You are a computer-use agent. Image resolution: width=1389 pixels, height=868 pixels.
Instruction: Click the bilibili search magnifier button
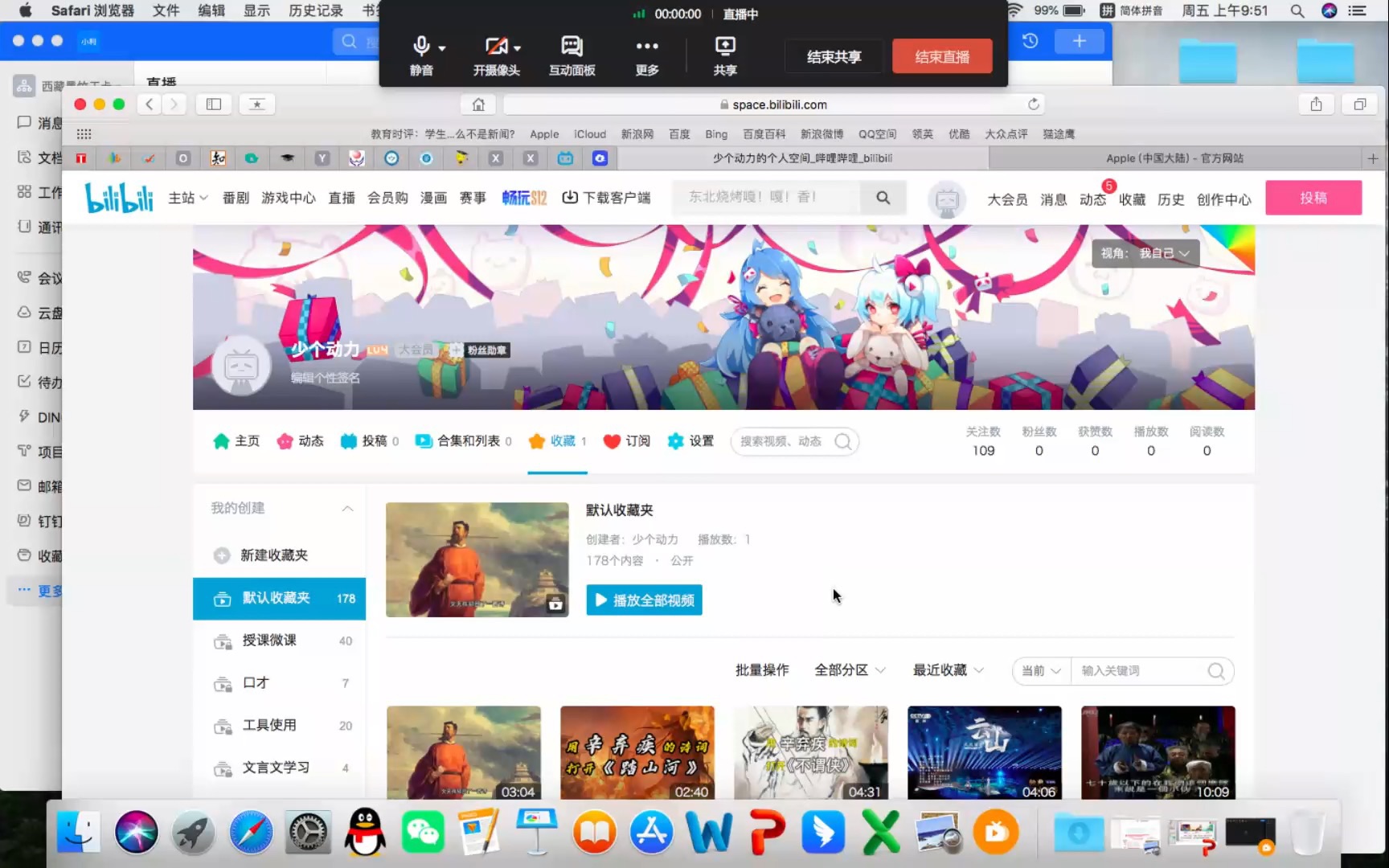(883, 198)
